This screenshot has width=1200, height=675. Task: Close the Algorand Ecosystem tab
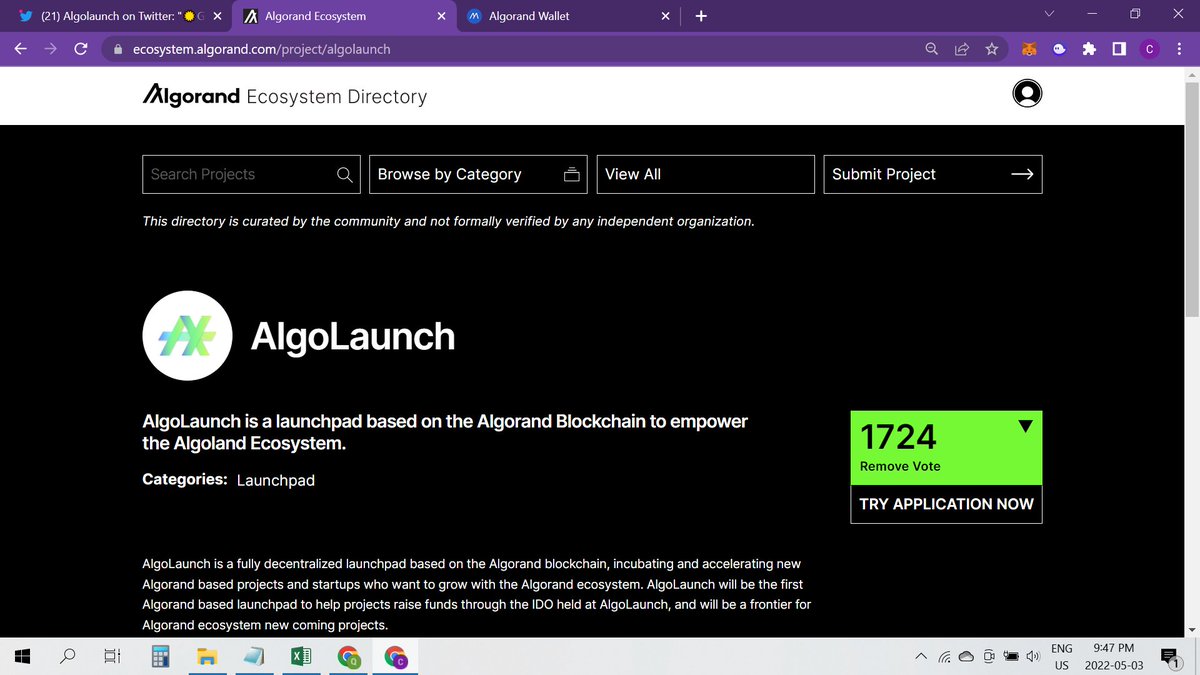click(440, 16)
